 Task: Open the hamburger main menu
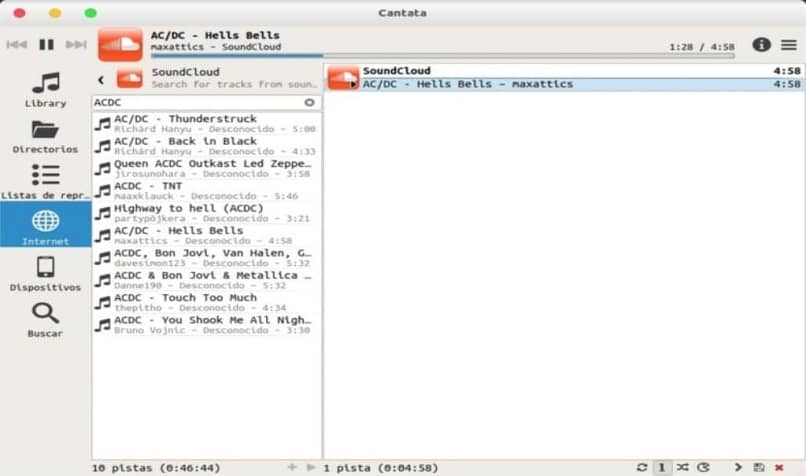click(789, 45)
